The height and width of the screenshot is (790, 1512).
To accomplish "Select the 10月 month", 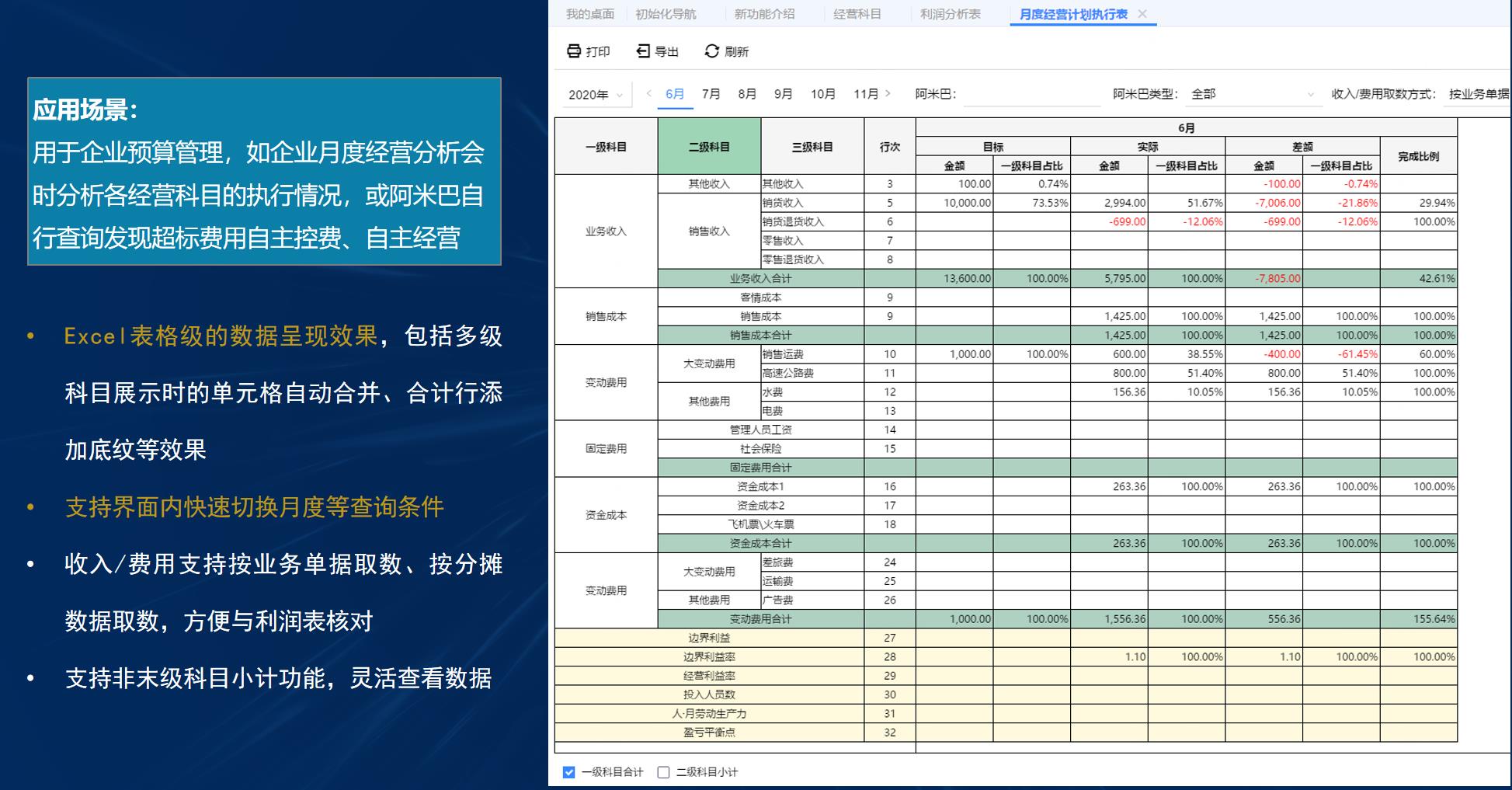I will [823, 94].
